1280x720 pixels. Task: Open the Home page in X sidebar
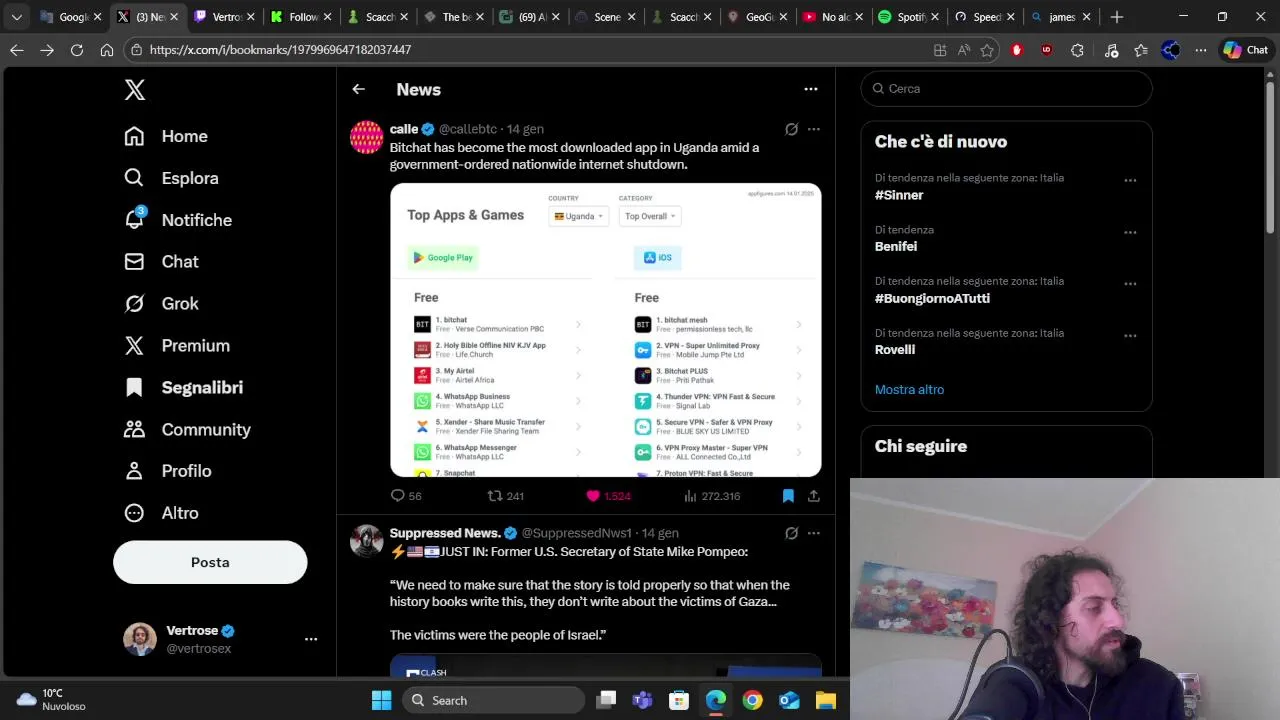click(x=166, y=136)
